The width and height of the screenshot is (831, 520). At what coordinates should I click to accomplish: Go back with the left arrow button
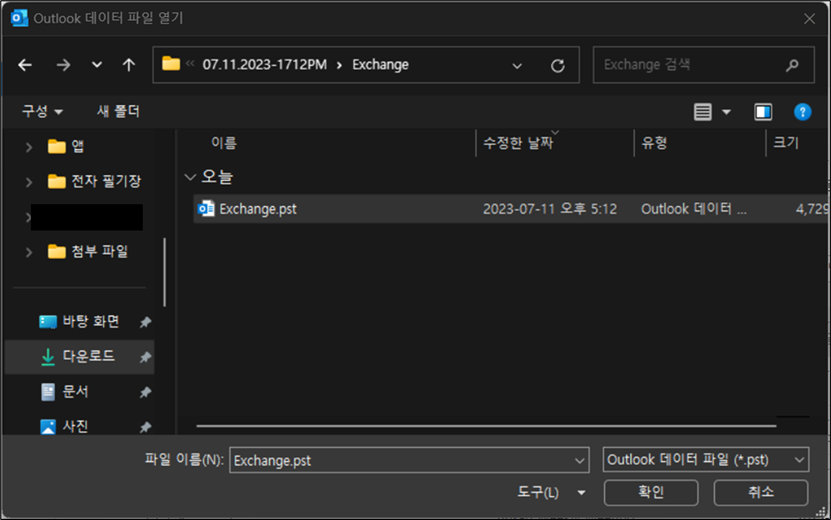(x=25, y=65)
